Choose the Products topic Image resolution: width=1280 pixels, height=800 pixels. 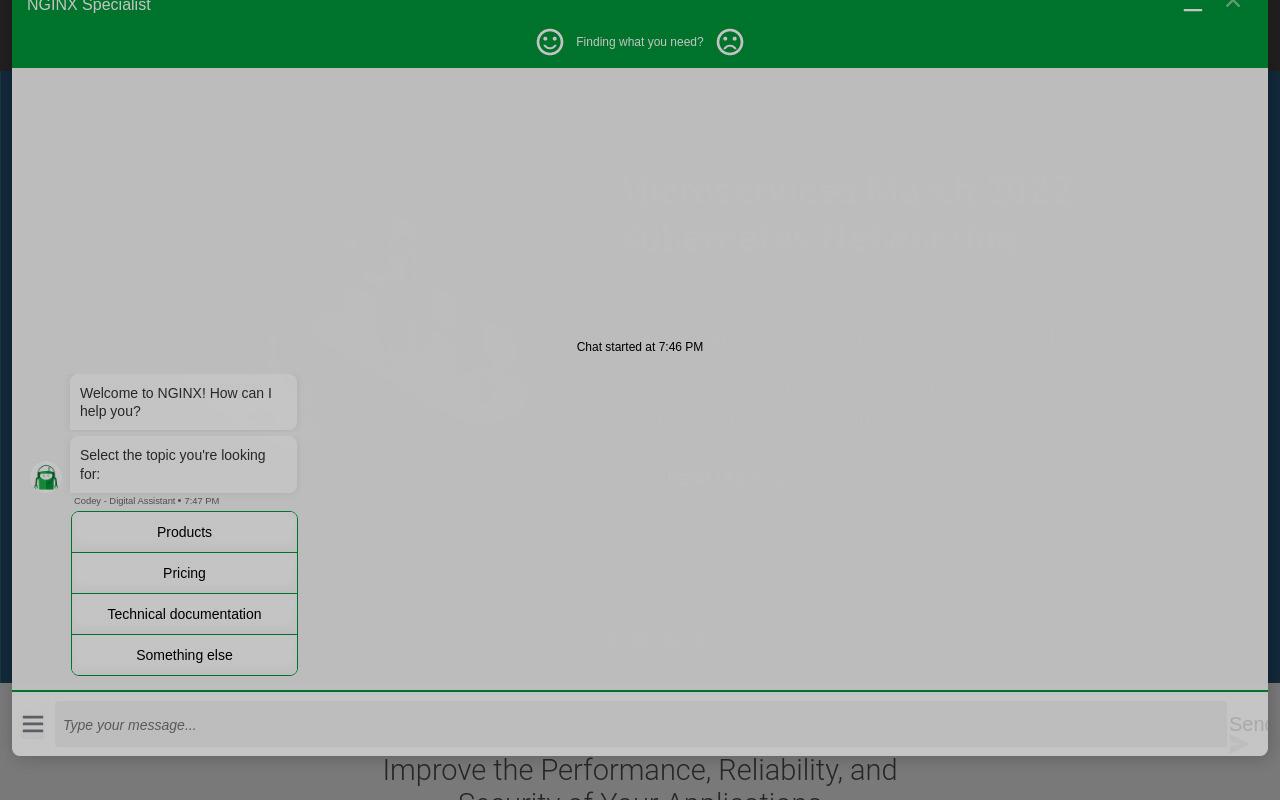[x=184, y=532]
